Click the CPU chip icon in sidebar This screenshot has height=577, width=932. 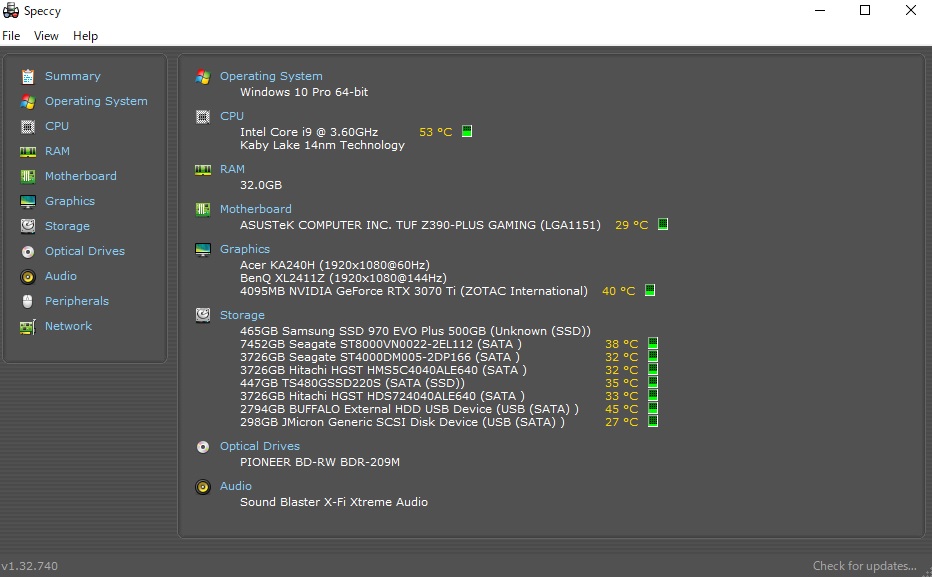click(28, 126)
